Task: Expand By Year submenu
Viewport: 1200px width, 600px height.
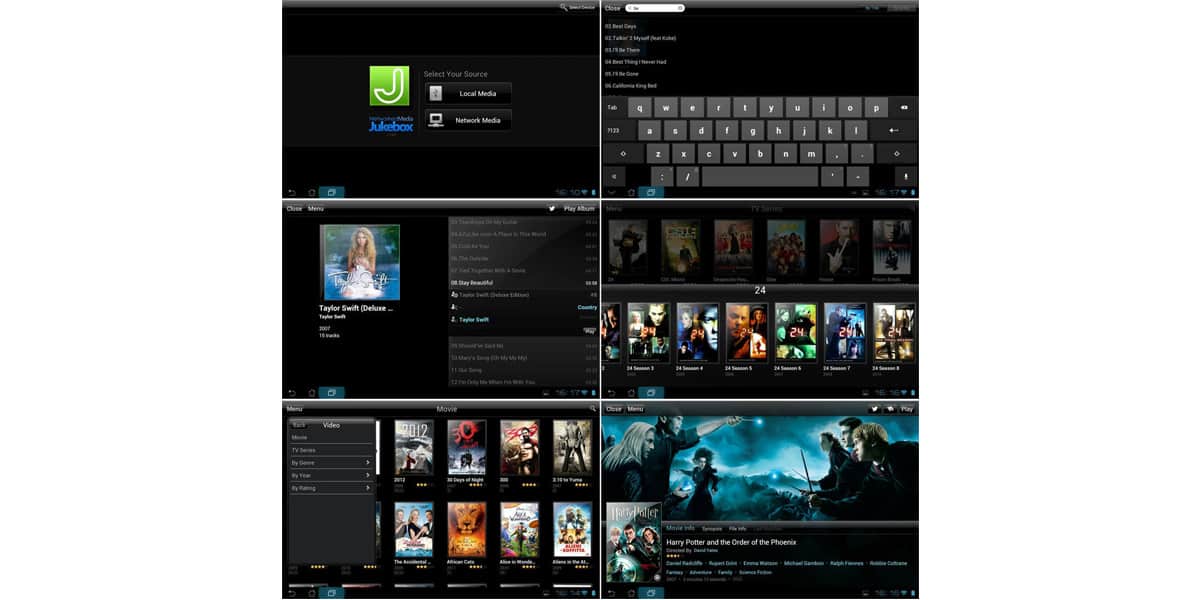Action: tap(331, 476)
